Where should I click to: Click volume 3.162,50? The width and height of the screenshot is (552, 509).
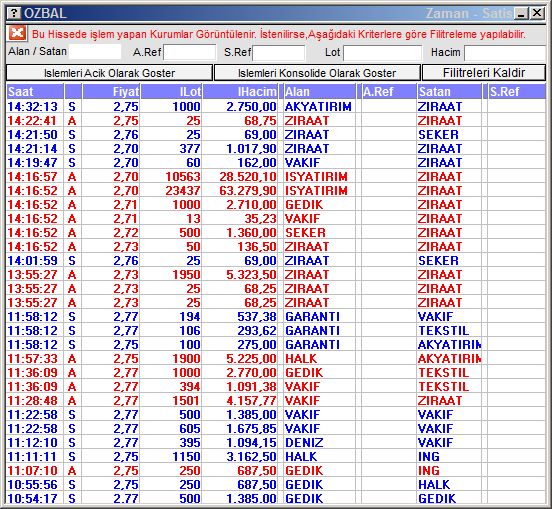[251, 457]
